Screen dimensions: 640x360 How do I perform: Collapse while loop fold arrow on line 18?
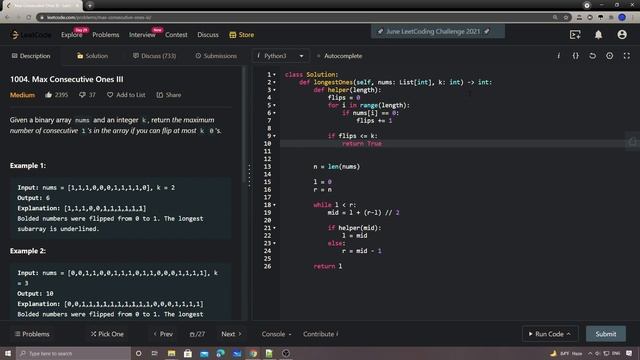coord(274,205)
